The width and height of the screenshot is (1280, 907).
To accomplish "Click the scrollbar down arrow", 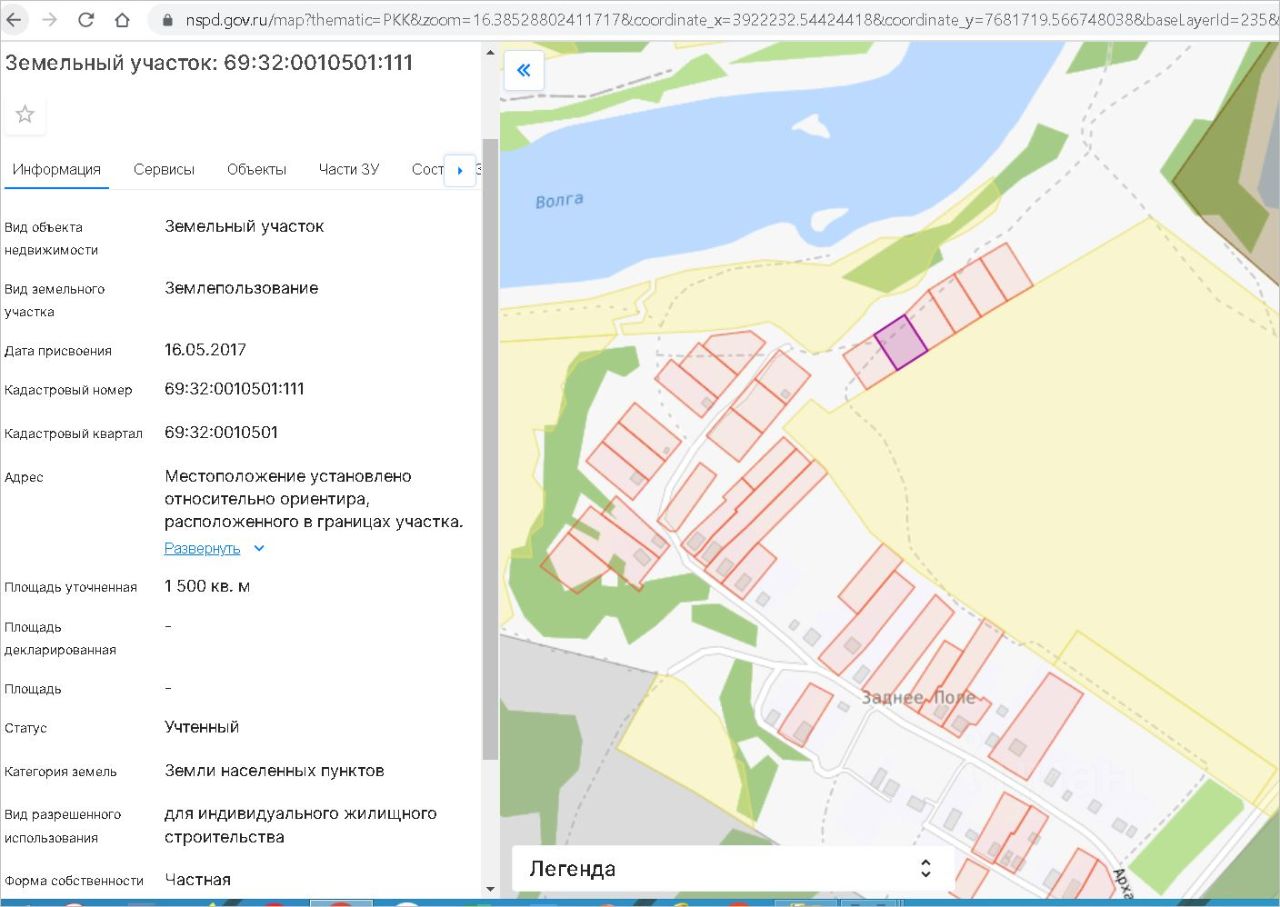I will click(490, 889).
